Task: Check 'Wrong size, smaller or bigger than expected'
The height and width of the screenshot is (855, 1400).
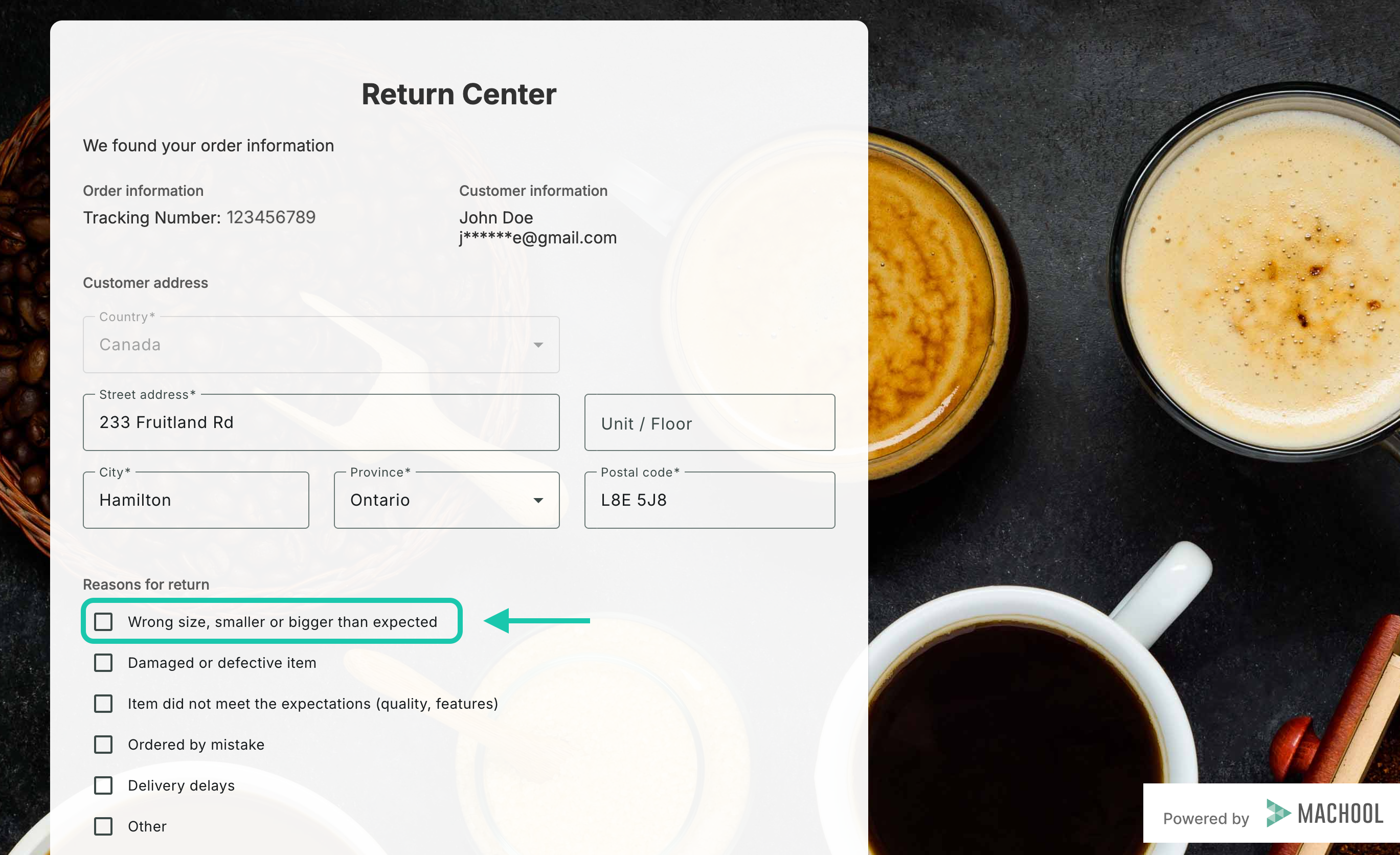Action: (103, 621)
